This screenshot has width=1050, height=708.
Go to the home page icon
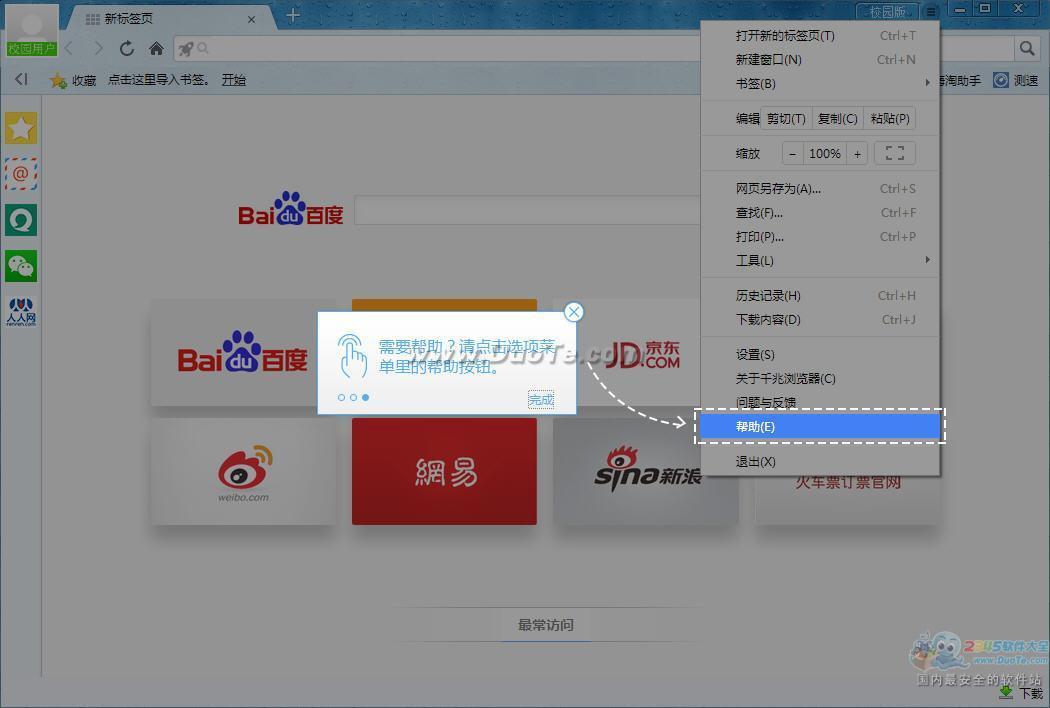156,48
